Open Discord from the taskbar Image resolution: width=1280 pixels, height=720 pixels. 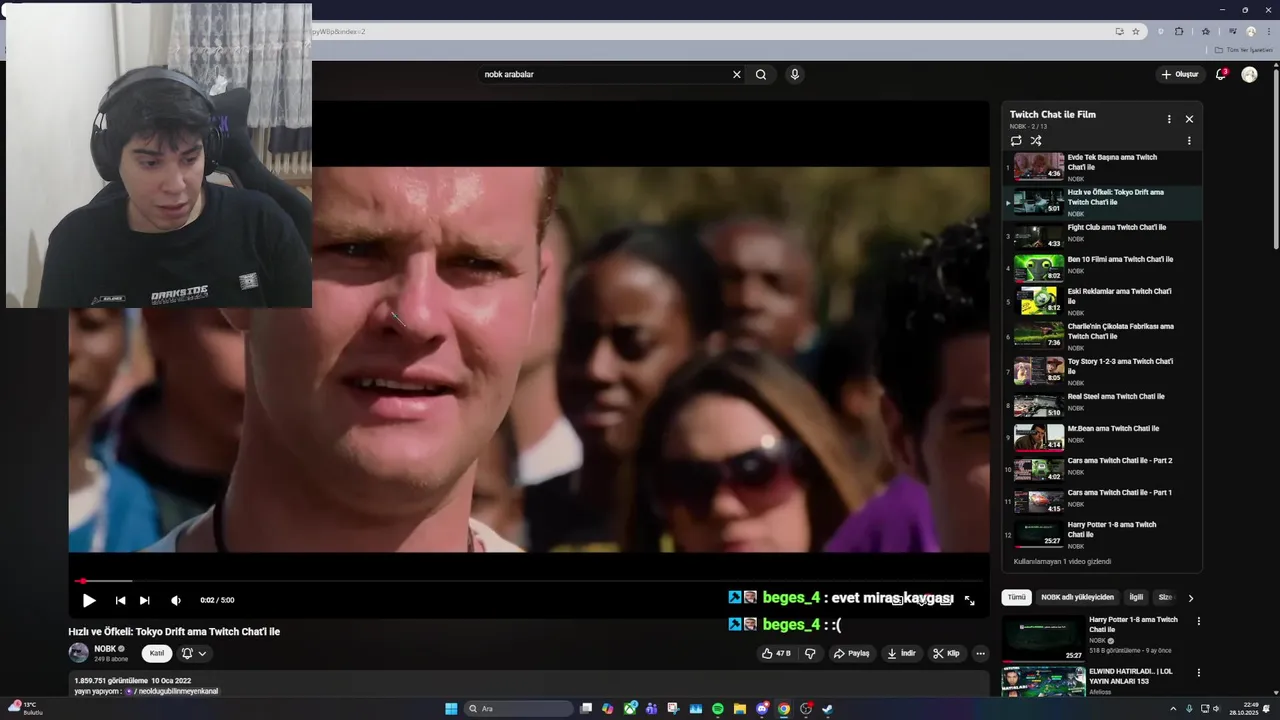[762, 709]
